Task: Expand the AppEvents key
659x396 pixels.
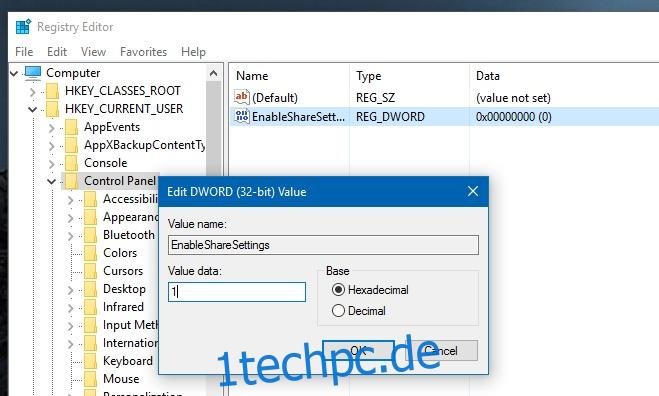Action: [52, 128]
